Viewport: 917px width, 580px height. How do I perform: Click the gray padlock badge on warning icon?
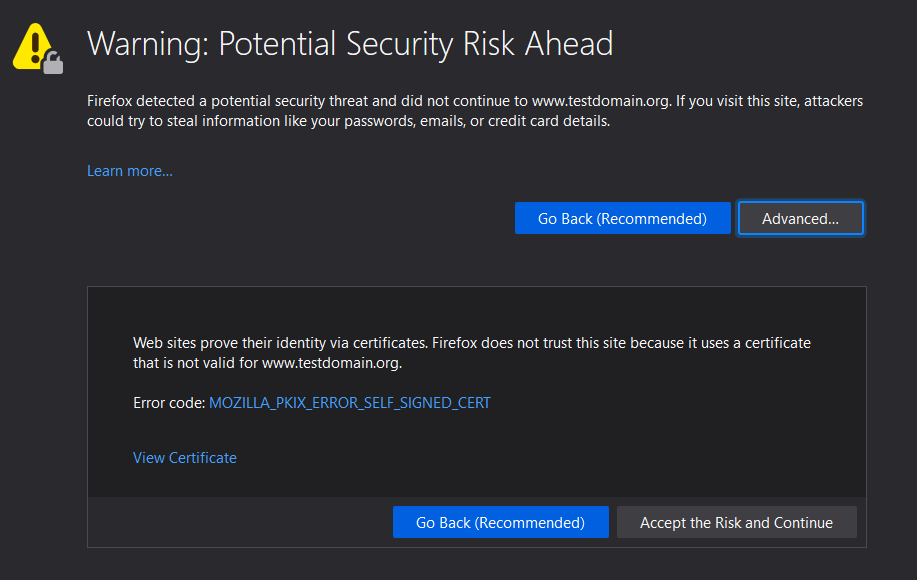53,64
